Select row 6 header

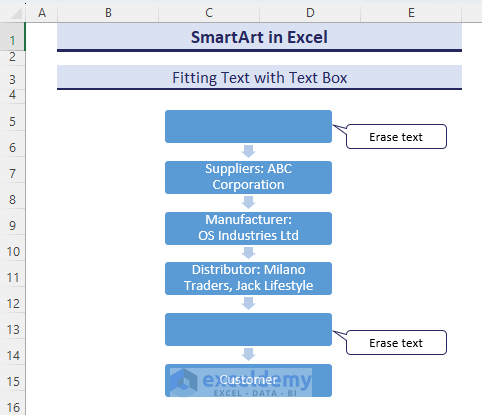(x=12, y=144)
